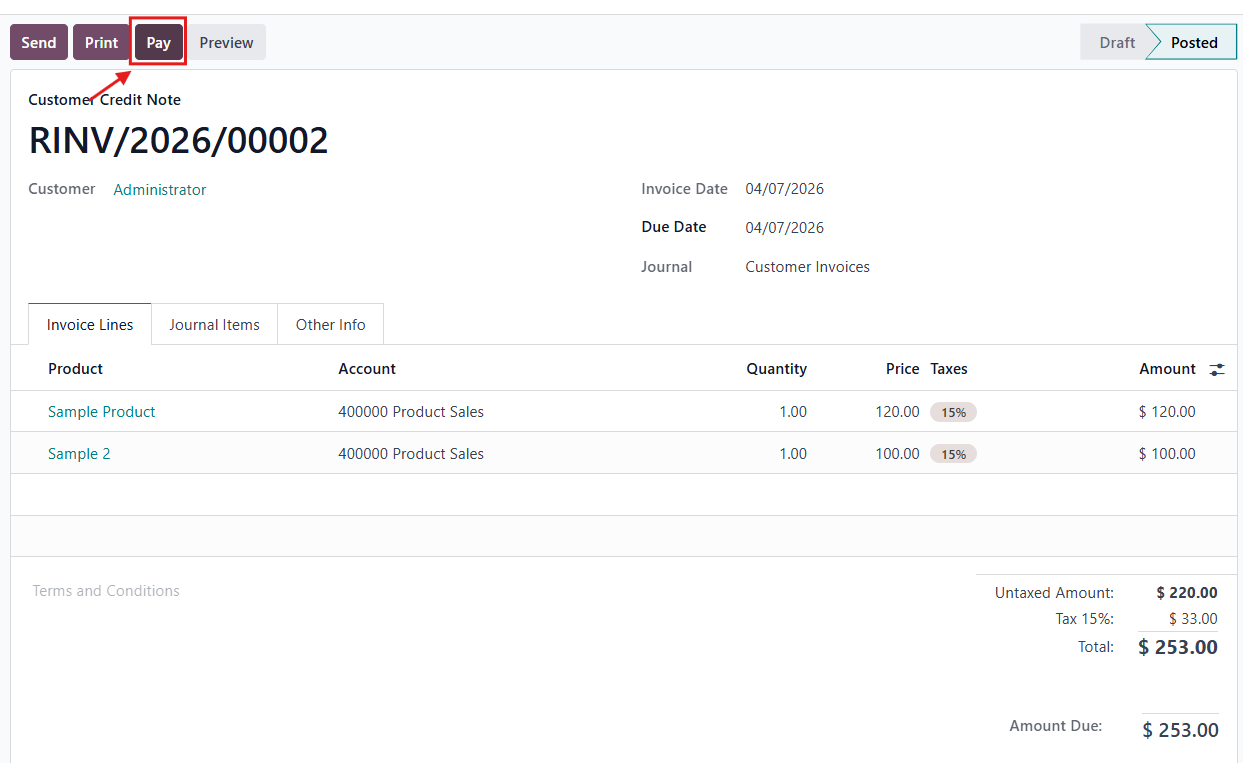Click the 400000 Product Sales account in first row

tap(411, 412)
